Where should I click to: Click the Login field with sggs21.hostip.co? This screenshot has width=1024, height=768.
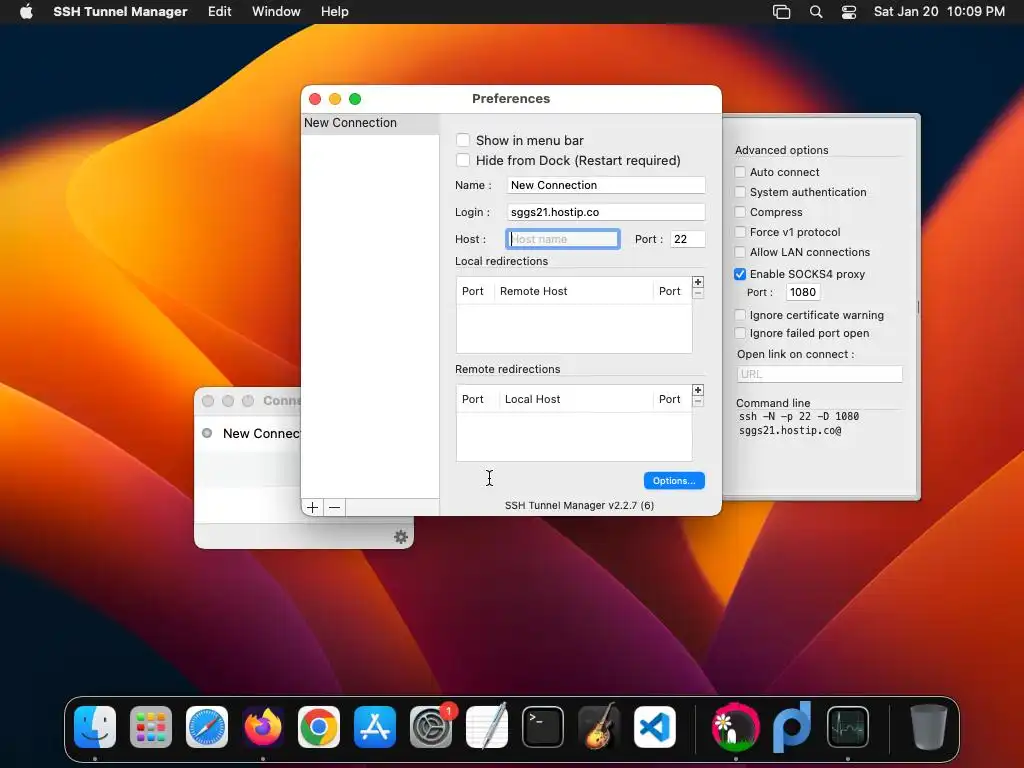606,212
